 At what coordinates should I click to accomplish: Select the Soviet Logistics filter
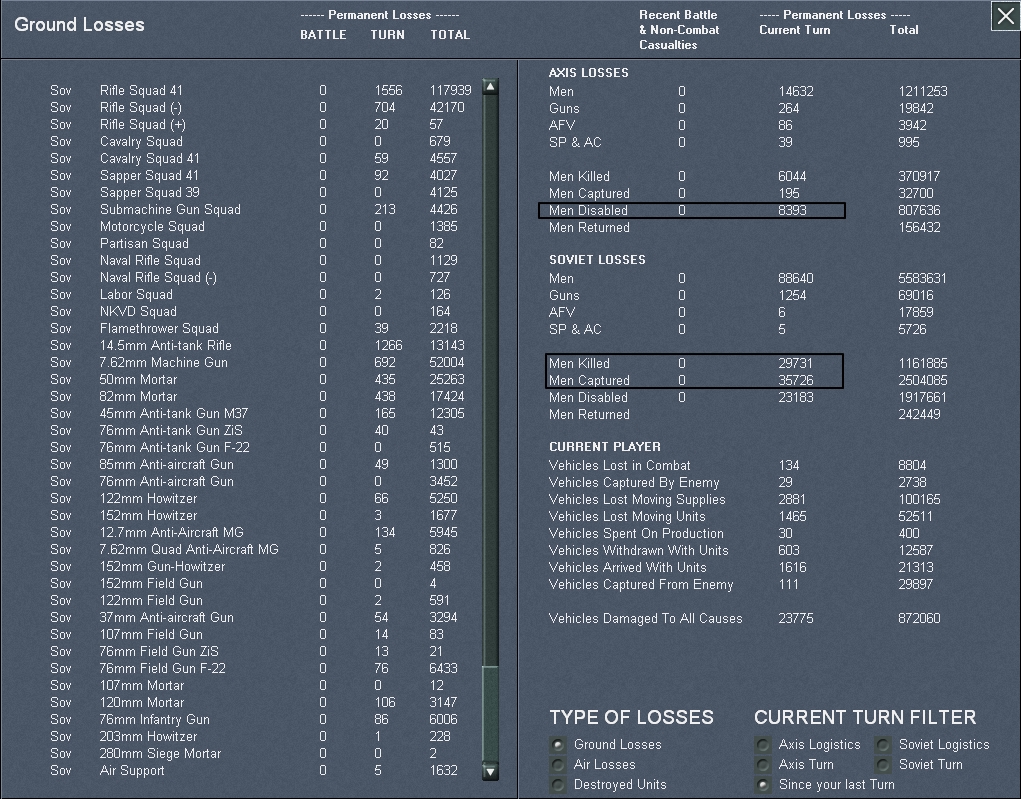883,744
